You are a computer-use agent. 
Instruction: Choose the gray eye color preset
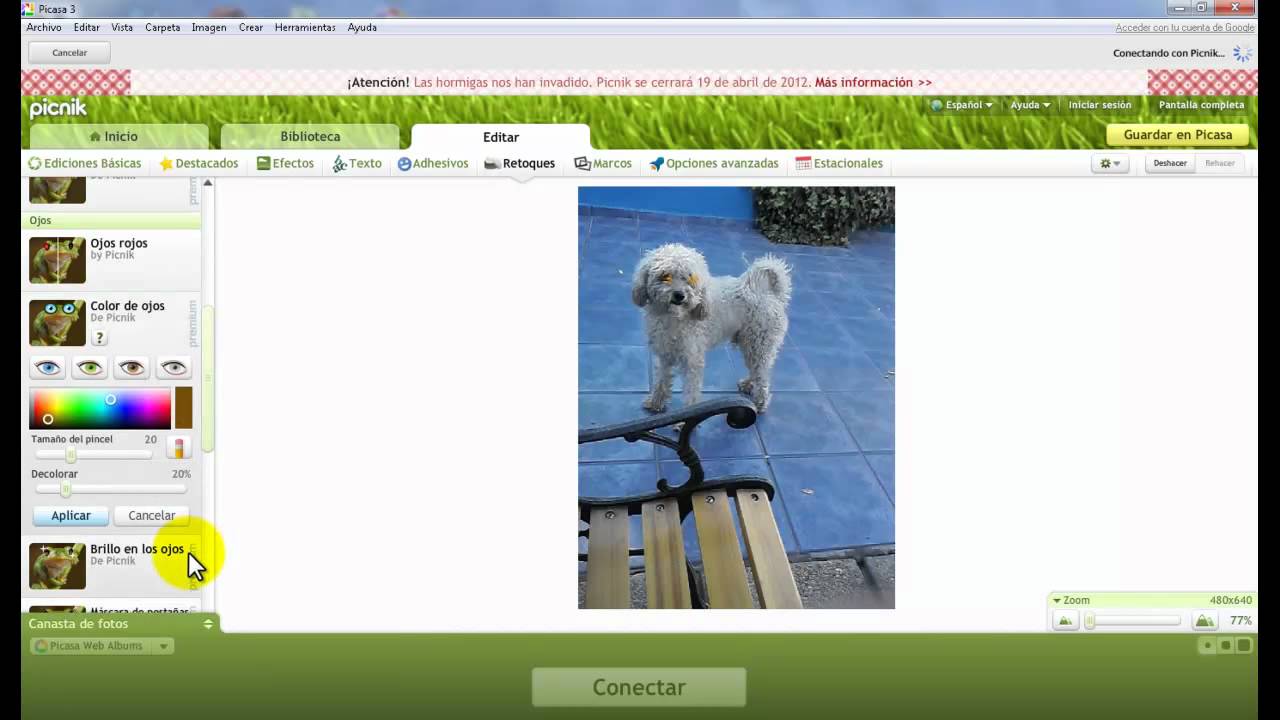tap(174, 368)
